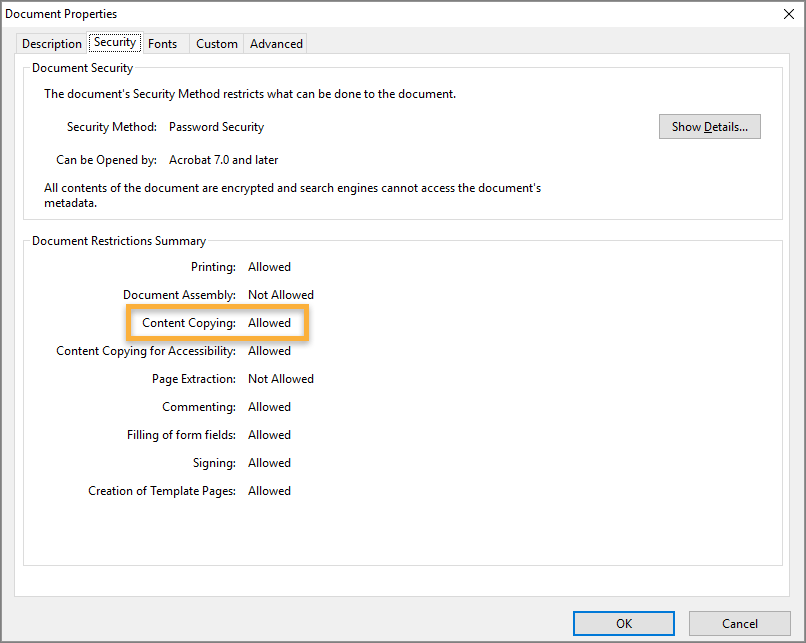Screen dimensions: 806x643
Task: Click Content Copying 'Allowed' value
Action: click(x=269, y=323)
